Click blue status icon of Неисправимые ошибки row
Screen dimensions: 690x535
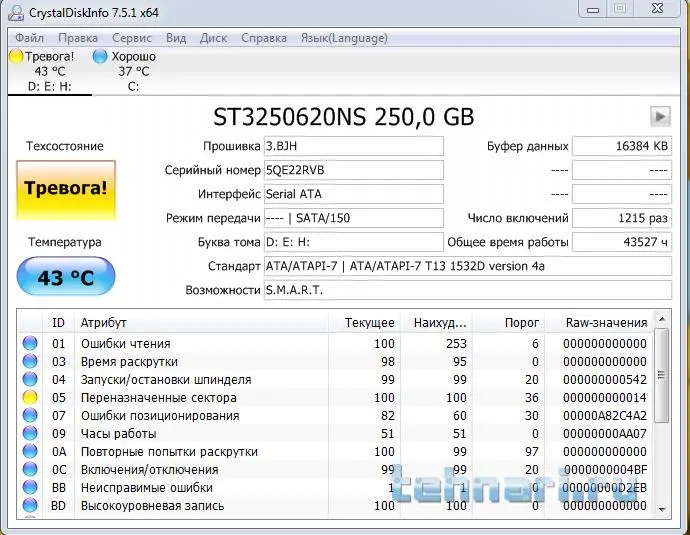tap(30, 487)
